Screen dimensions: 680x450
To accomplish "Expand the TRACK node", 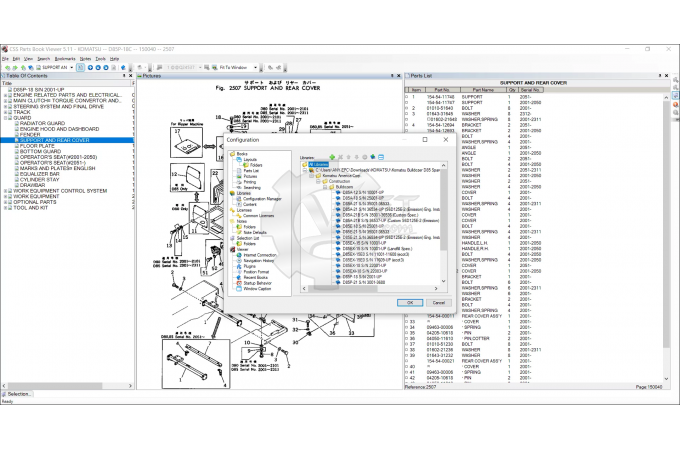I will pos(5,112).
